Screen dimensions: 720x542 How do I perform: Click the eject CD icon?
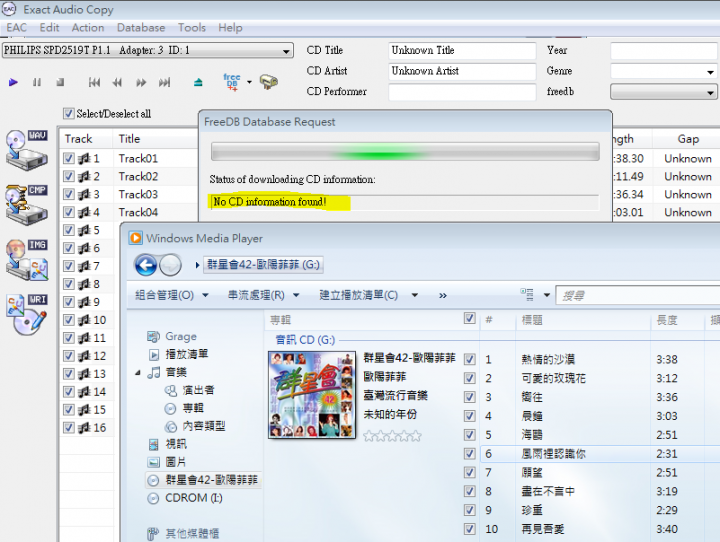point(198,83)
